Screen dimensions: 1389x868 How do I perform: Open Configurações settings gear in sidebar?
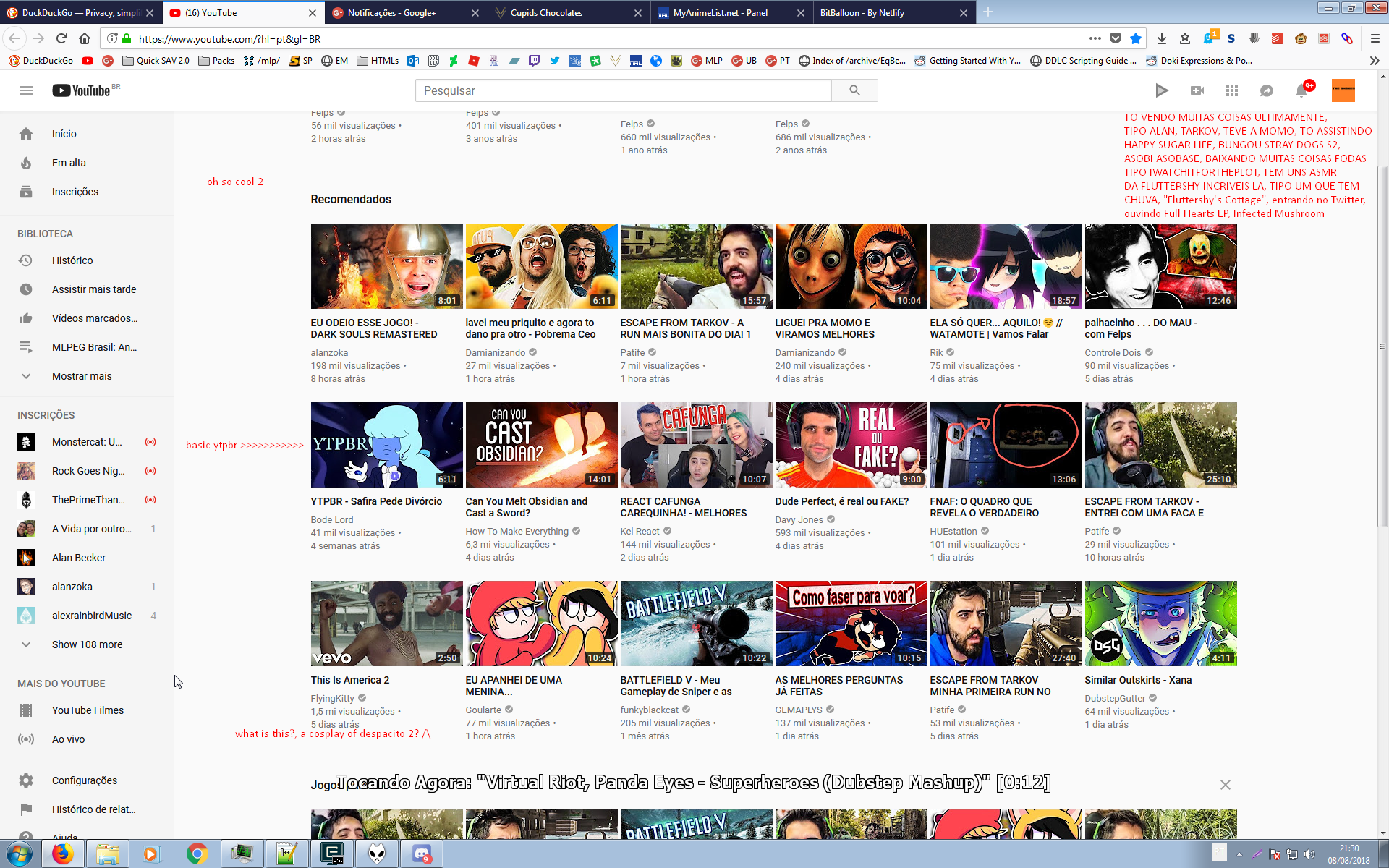84,780
